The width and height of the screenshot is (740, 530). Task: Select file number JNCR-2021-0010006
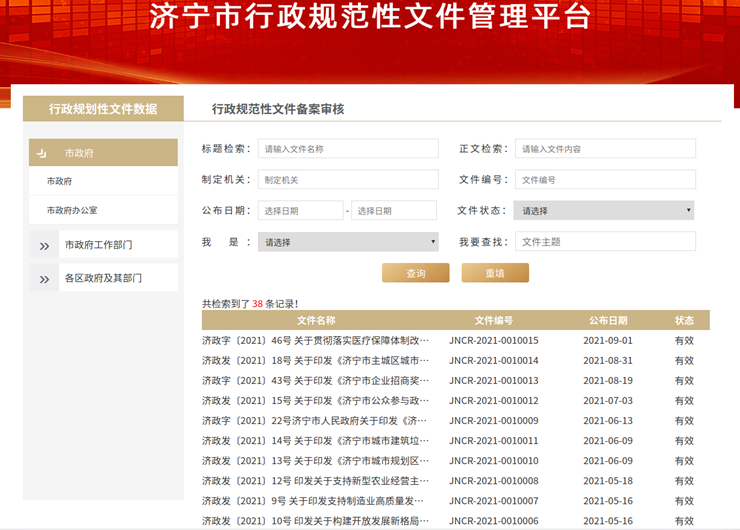pos(494,521)
